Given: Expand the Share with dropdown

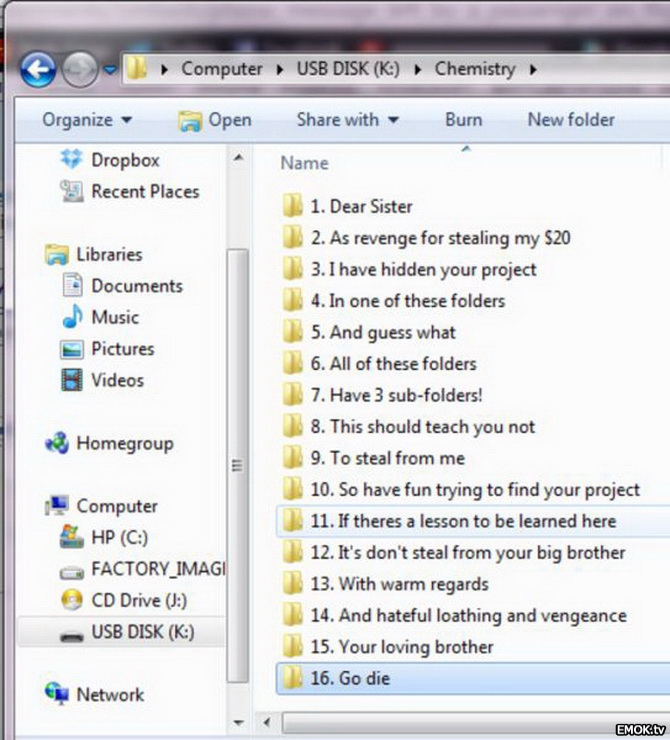Looking at the screenshot, I should 348,120.
